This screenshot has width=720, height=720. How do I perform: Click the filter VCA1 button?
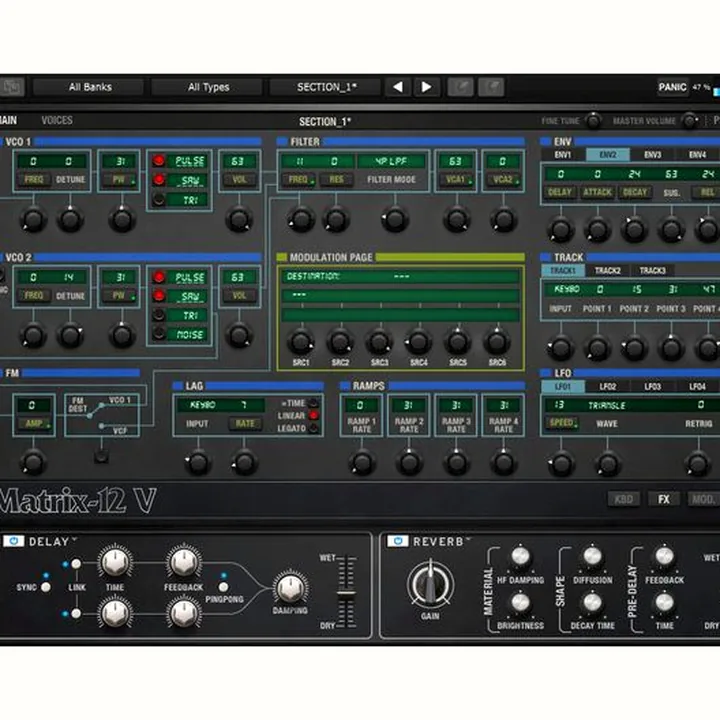tap(456, 179)
